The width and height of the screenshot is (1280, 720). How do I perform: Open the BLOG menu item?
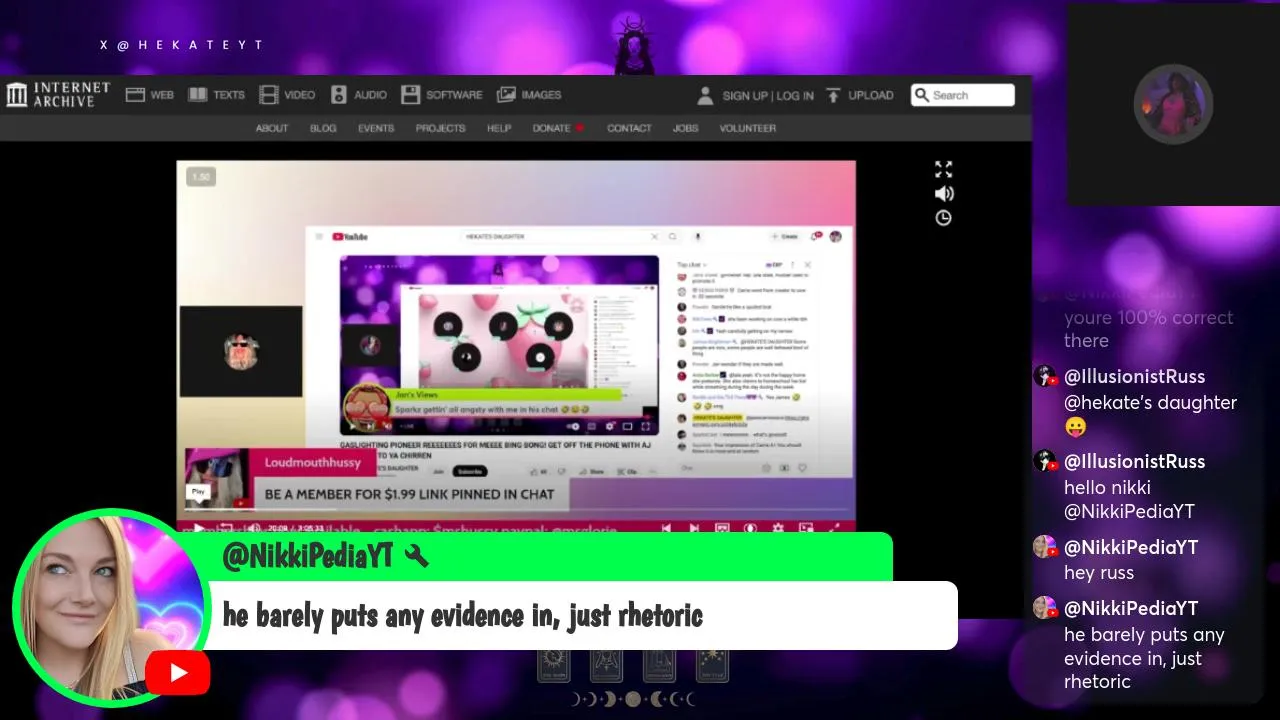click(x=323, y=128)
